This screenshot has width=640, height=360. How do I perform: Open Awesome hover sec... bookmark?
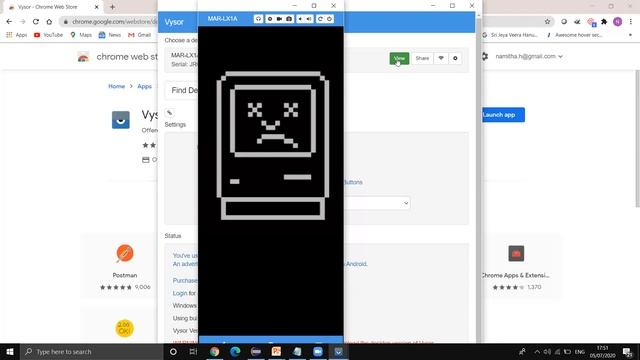click(574, 35)
